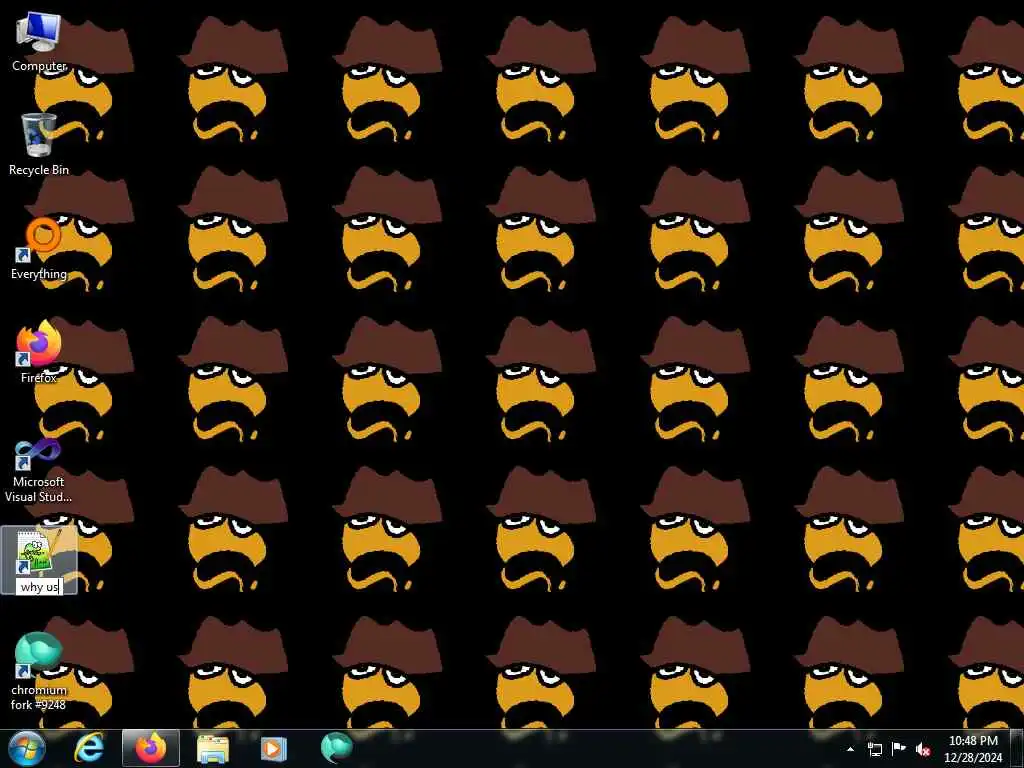Click the 'Everything' label text
This screenshot has width=1024, height=768.
click(x=39, y=274)
